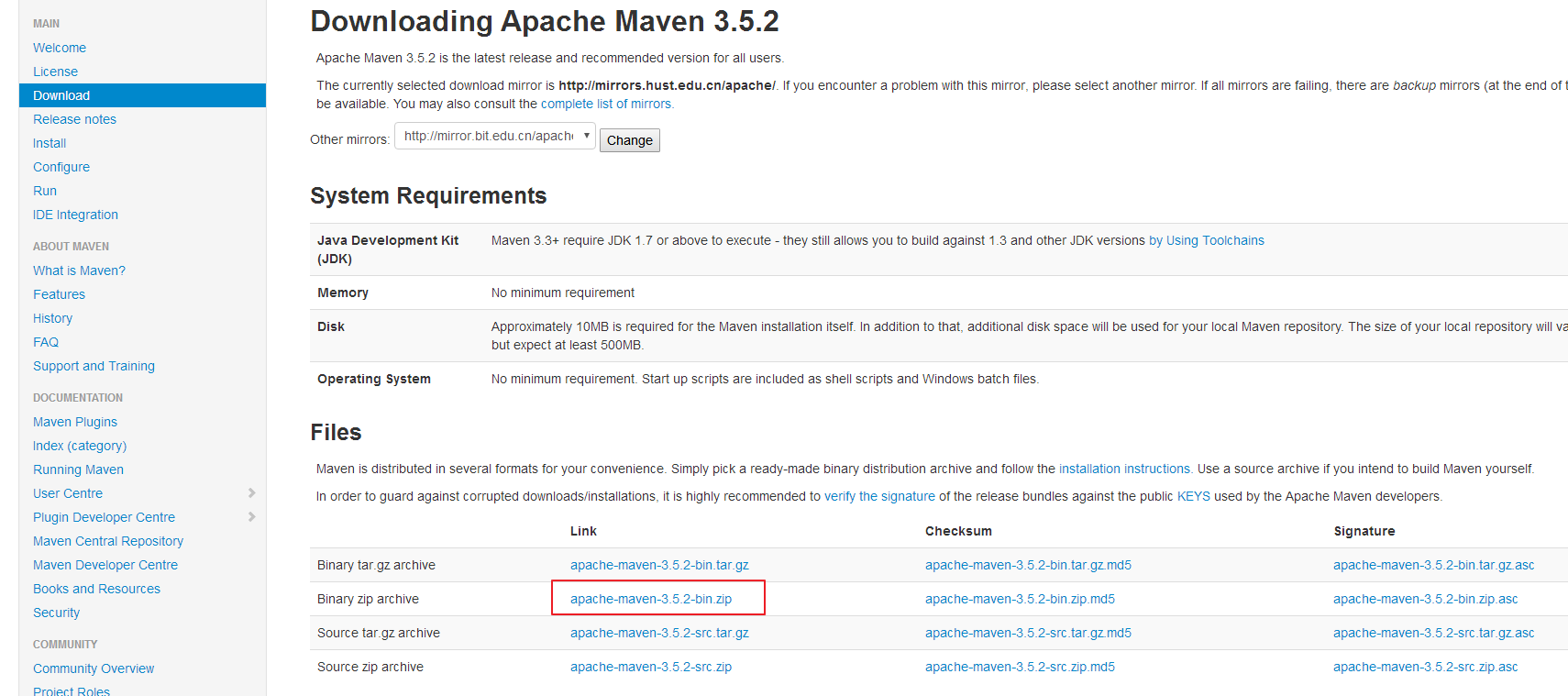Open Plugin Developer Centre link
Image resolution: width=1568 pixels, height=696 pixels.
click(104, 517)
